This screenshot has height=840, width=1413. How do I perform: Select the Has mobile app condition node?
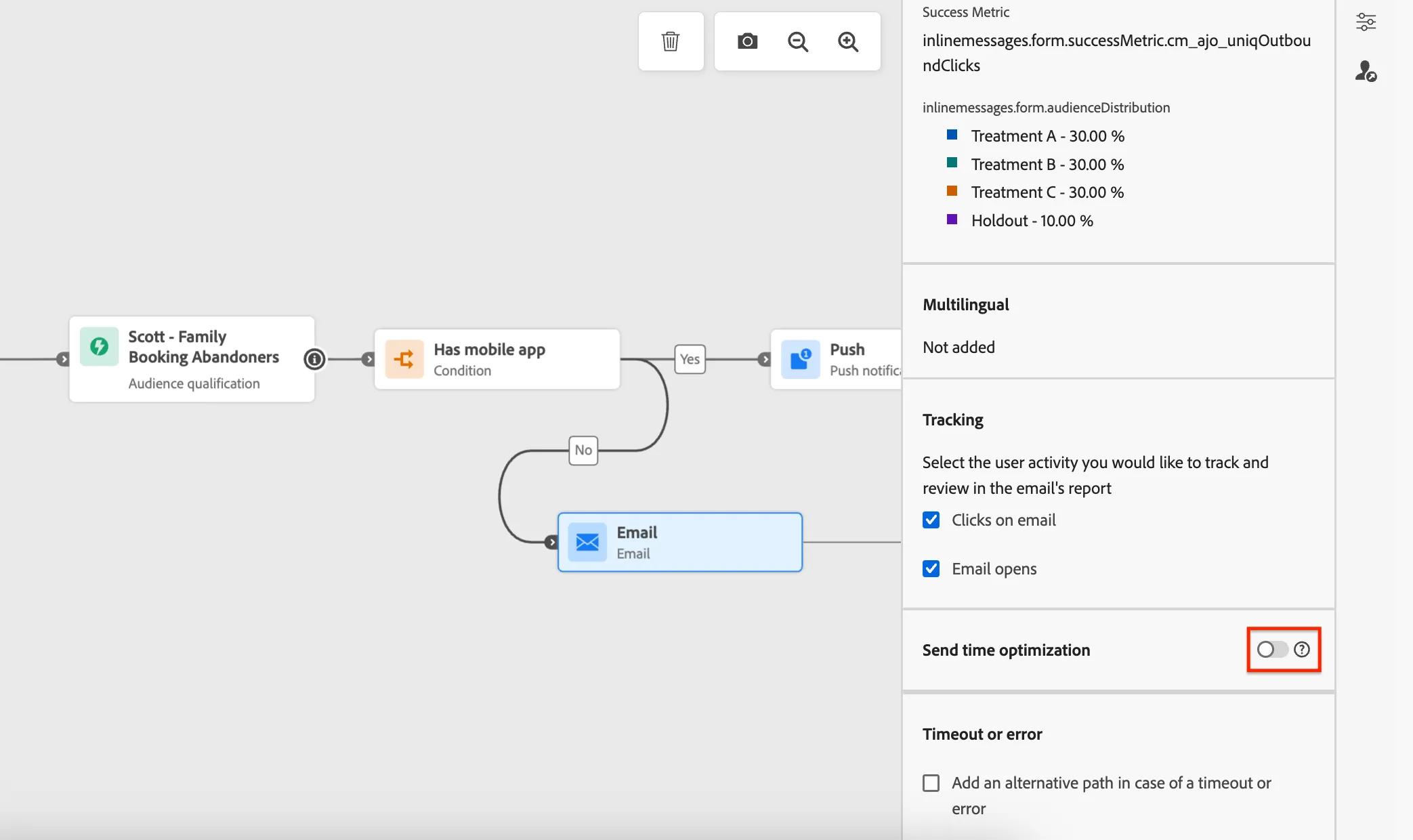coord(497,359)
